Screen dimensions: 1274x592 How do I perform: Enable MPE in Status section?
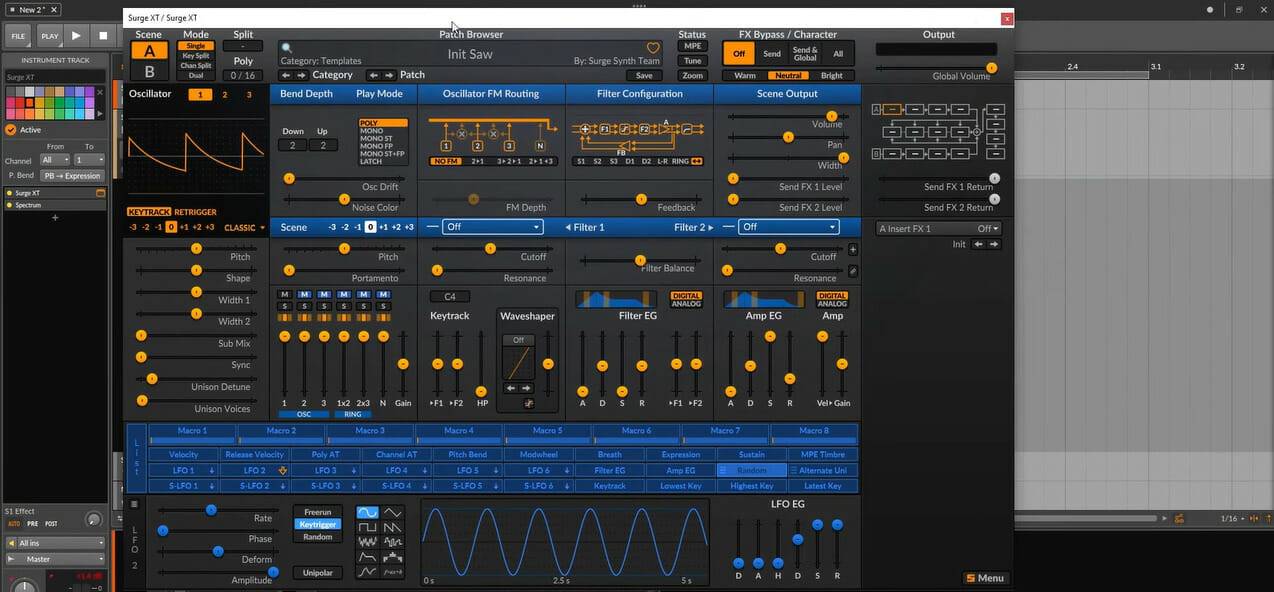pyautogui.click(x=692, y=47)
